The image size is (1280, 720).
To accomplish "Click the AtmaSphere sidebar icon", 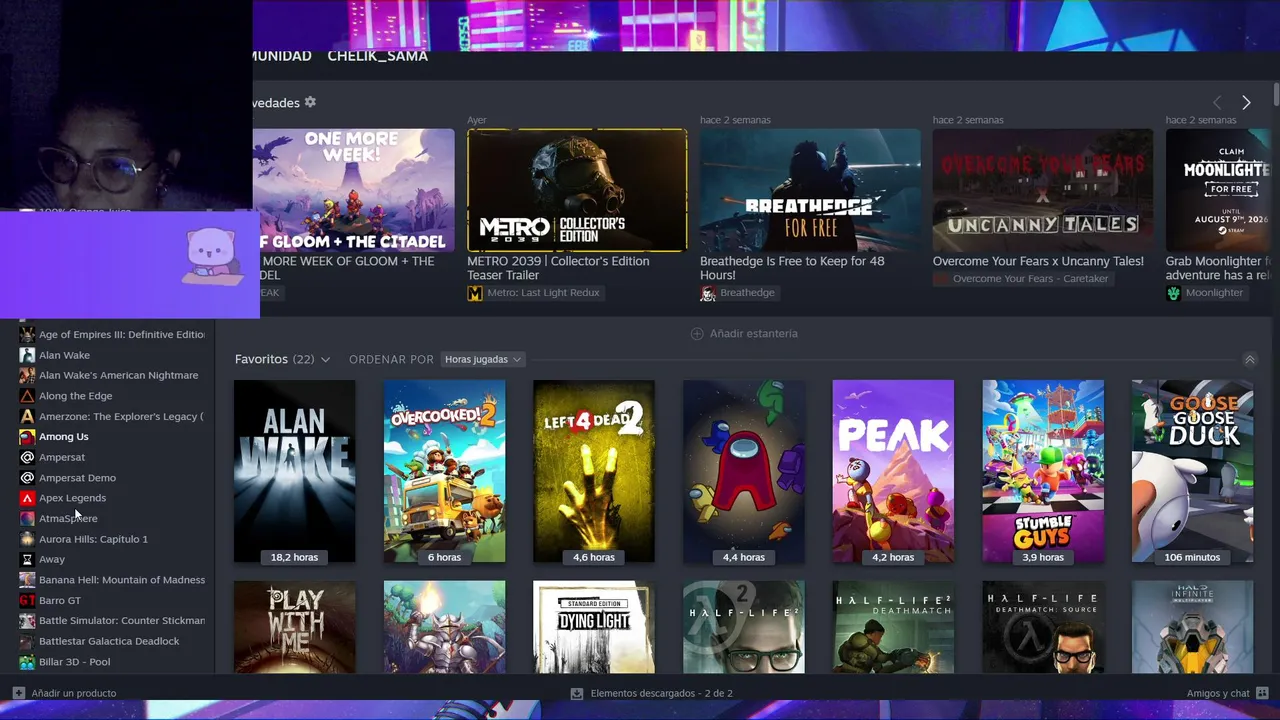I will pos(27,518).
